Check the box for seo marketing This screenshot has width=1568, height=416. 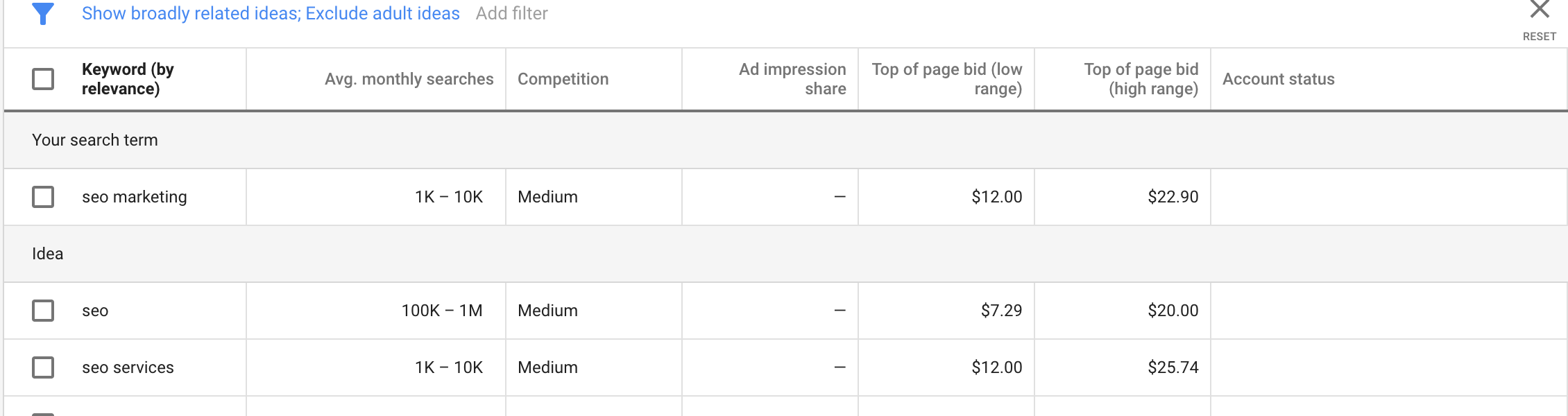pyautogui.click(x=43, y=197)
